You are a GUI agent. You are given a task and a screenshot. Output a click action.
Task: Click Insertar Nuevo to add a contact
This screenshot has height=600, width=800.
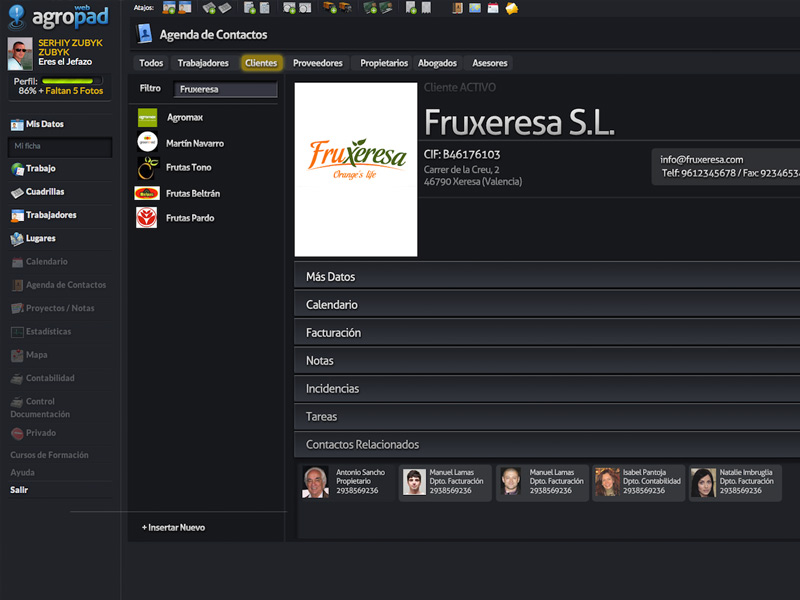[x=174, y=527]
